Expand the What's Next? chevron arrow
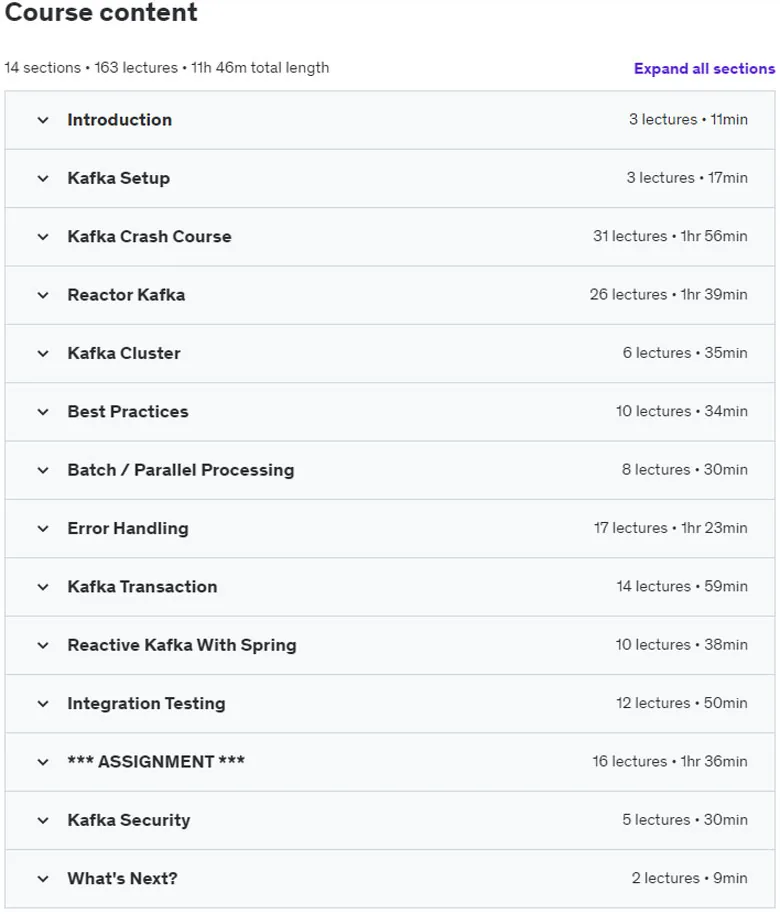 point(43,879)
